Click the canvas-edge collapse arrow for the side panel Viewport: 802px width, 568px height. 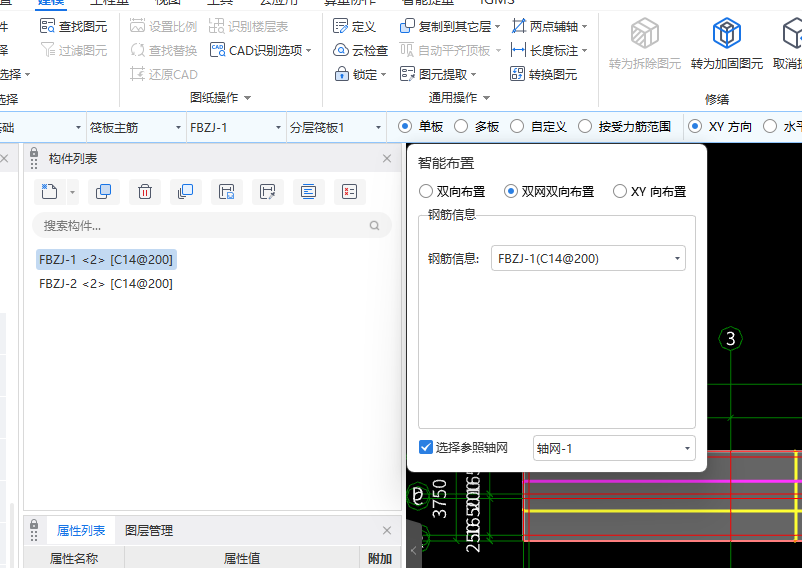point(414,550)
